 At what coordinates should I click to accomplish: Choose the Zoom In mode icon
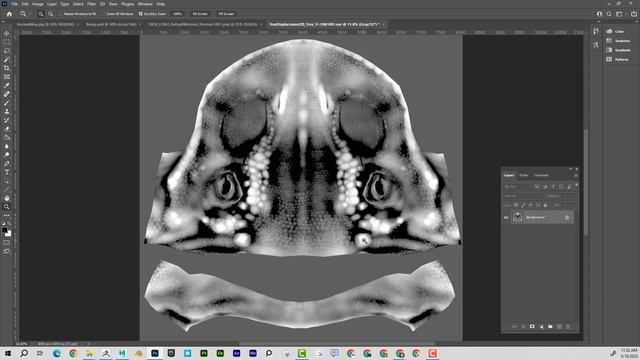41,14
